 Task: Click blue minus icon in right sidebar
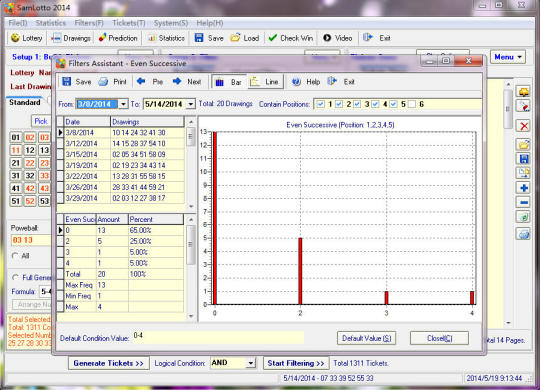click(523, 202)
